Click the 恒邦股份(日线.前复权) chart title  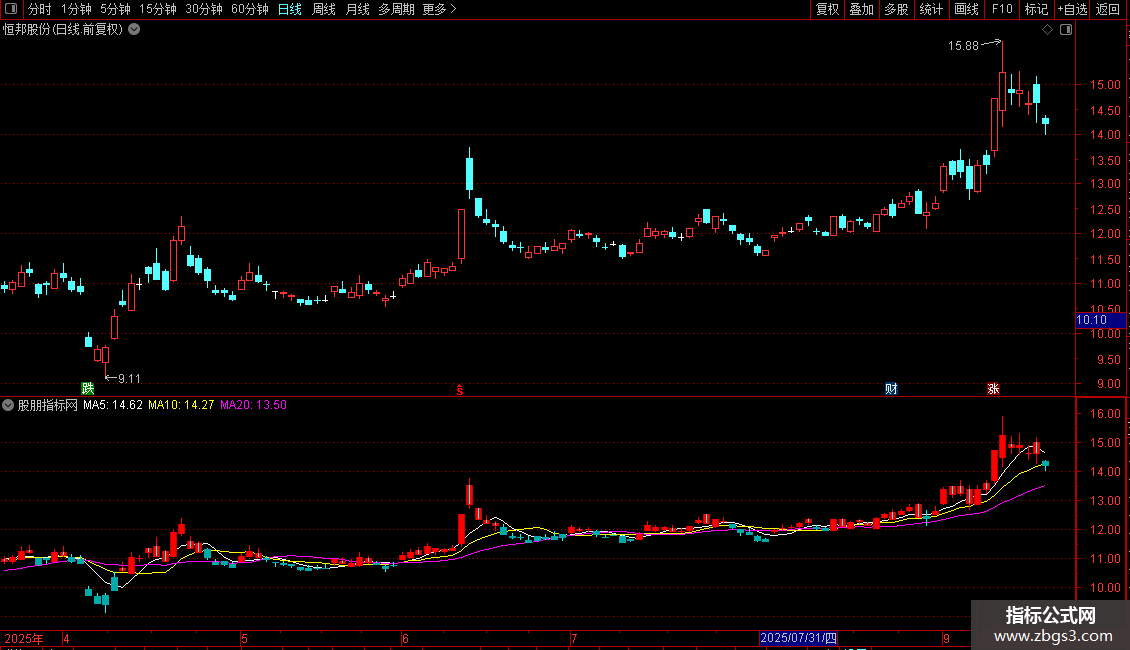pos(63,30)
